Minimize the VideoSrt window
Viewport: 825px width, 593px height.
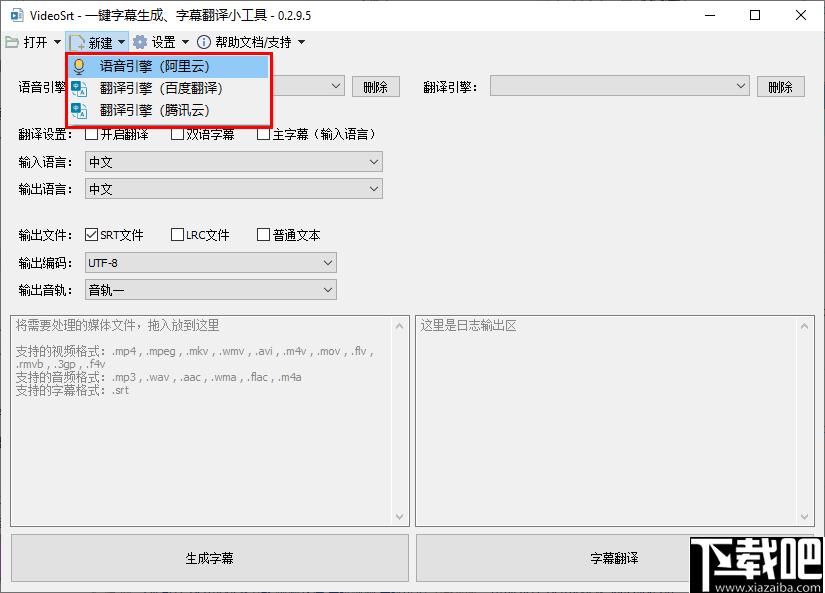(x=710, y=15)
